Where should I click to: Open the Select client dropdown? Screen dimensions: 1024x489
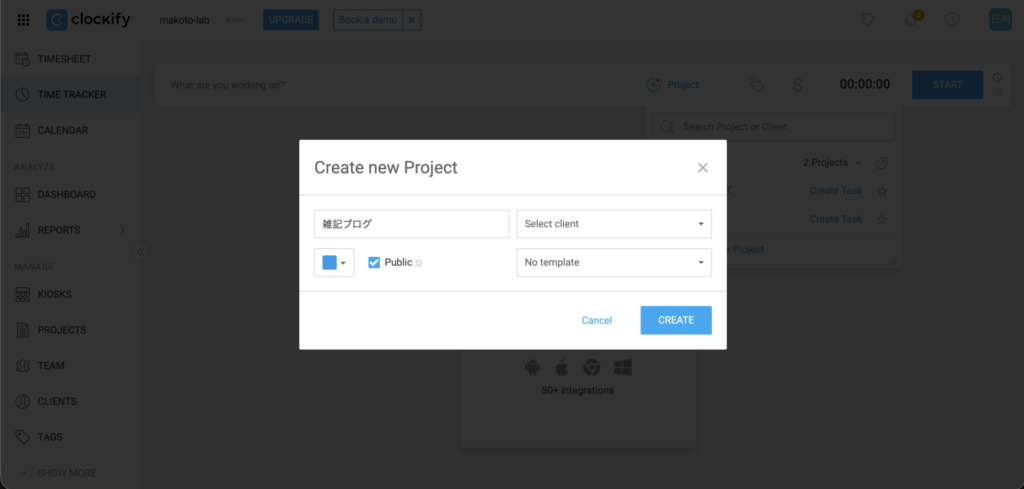pyautogui.click(x=613, y=224)
